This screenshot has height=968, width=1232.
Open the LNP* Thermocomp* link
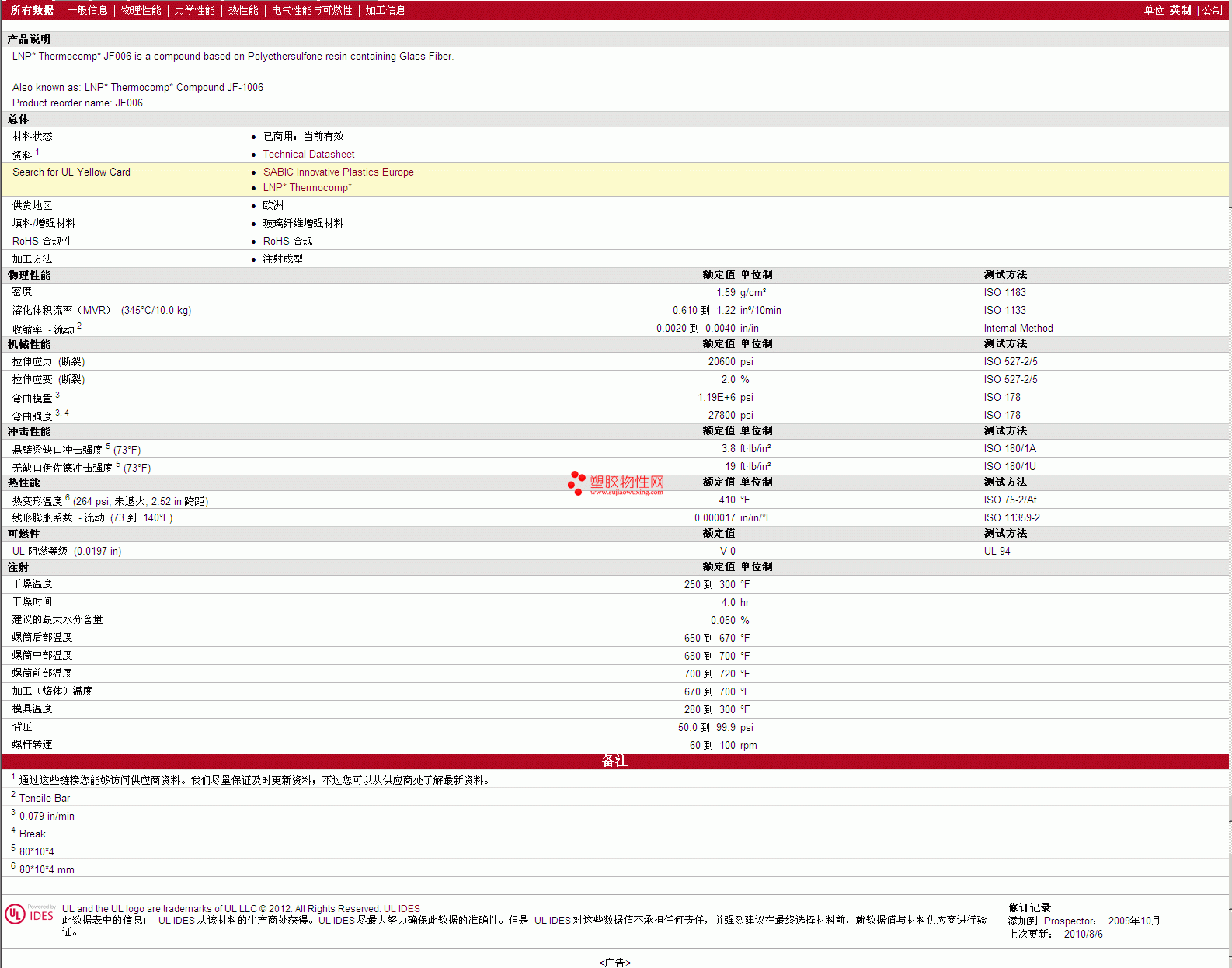(x=307, y=187)
